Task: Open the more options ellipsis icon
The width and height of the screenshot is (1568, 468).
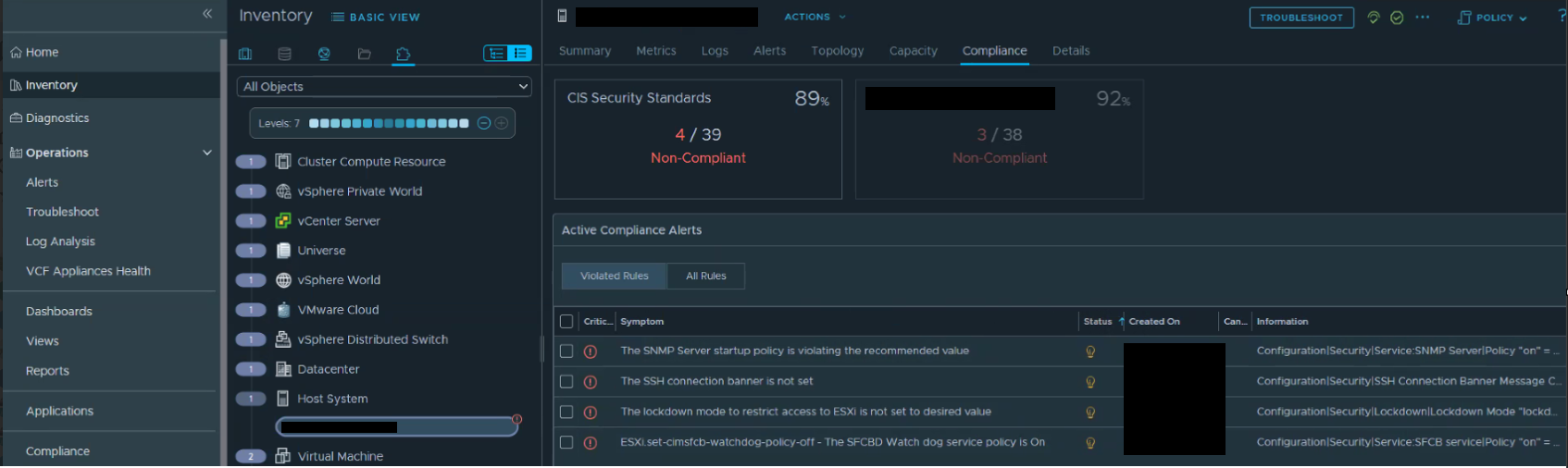Action: [x=1423, y=18]
